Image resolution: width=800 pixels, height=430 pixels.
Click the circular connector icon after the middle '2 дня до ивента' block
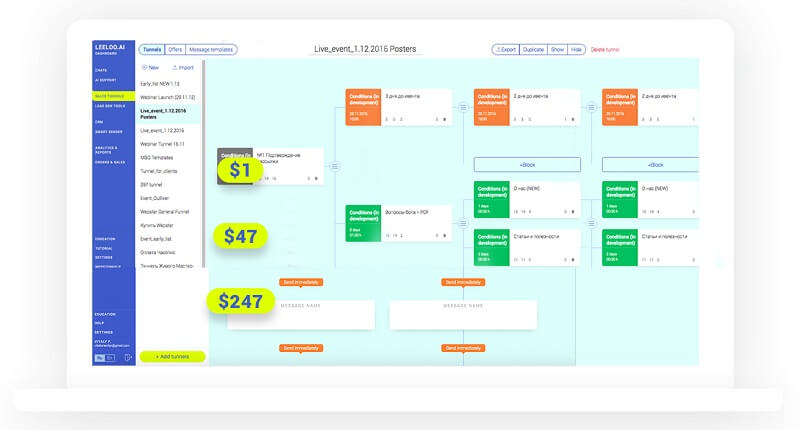[592, 105]
